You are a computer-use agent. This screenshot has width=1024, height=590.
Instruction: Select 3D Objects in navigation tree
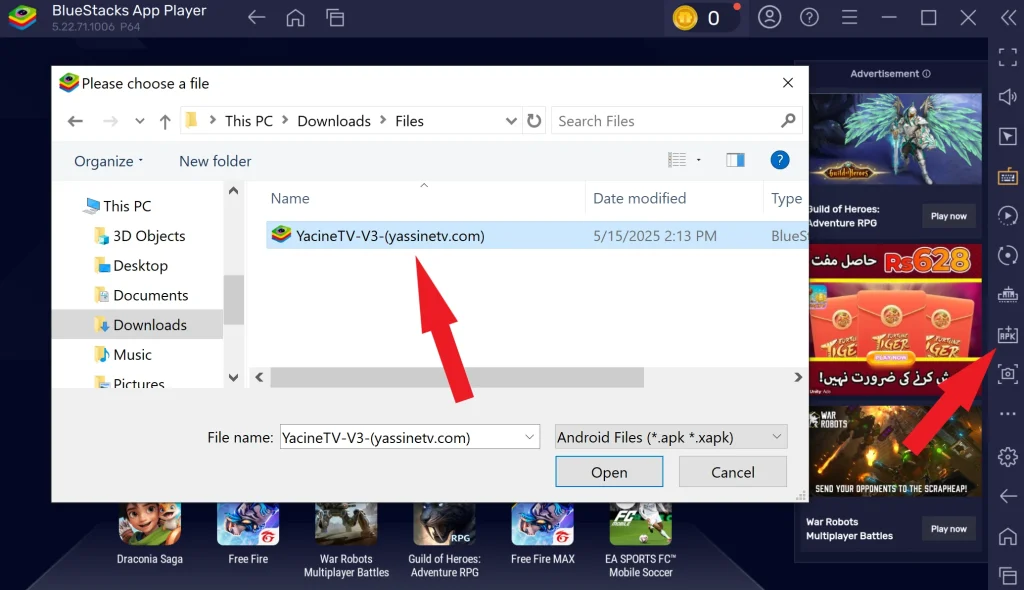[149, 236]
